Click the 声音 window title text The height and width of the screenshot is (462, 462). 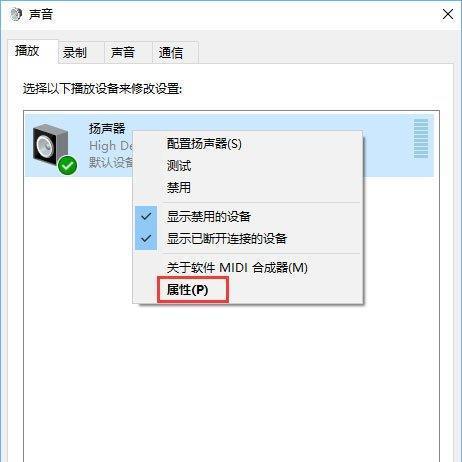(x=41, y=14)
